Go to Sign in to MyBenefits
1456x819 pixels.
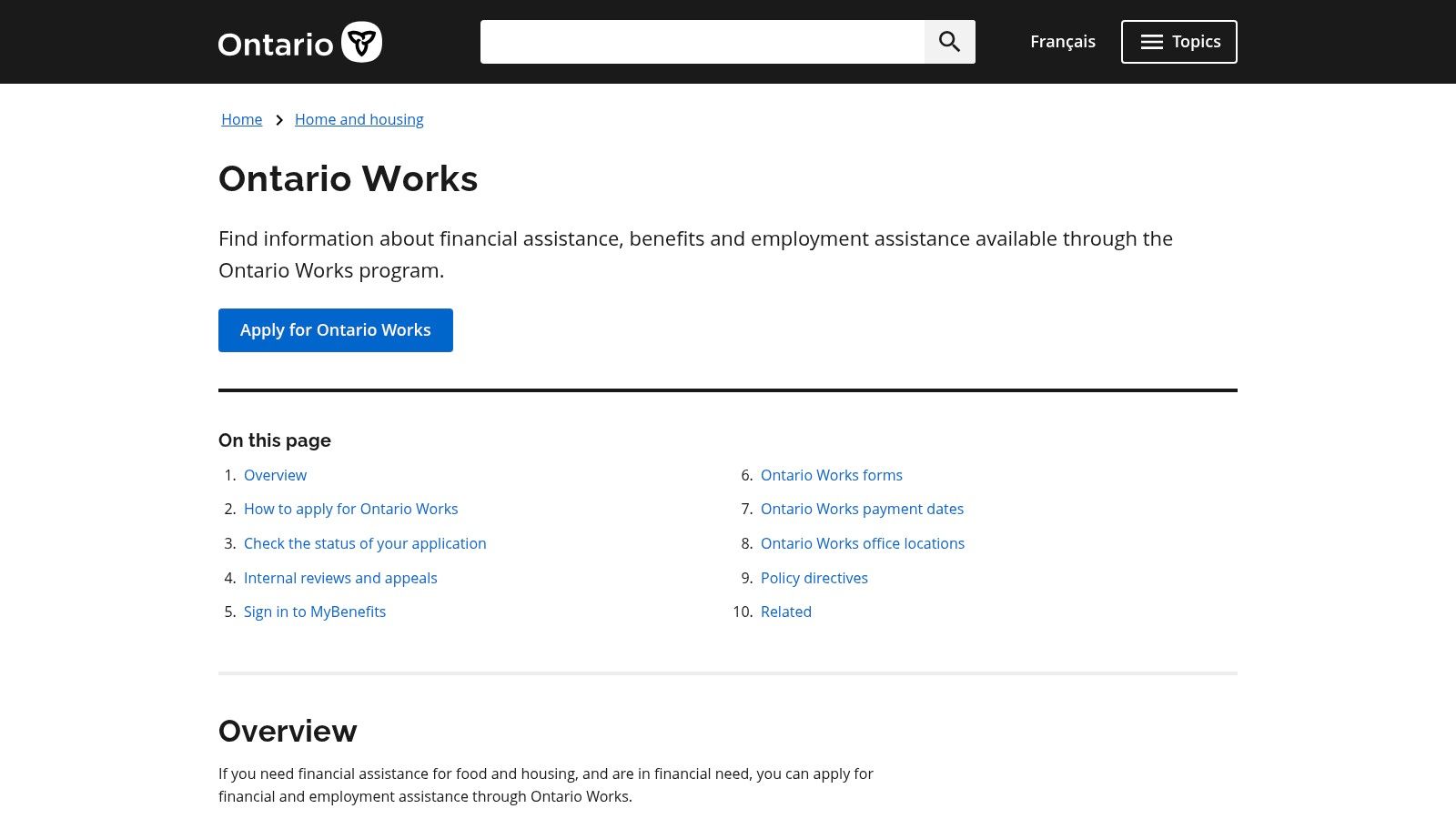coord(315,612)
